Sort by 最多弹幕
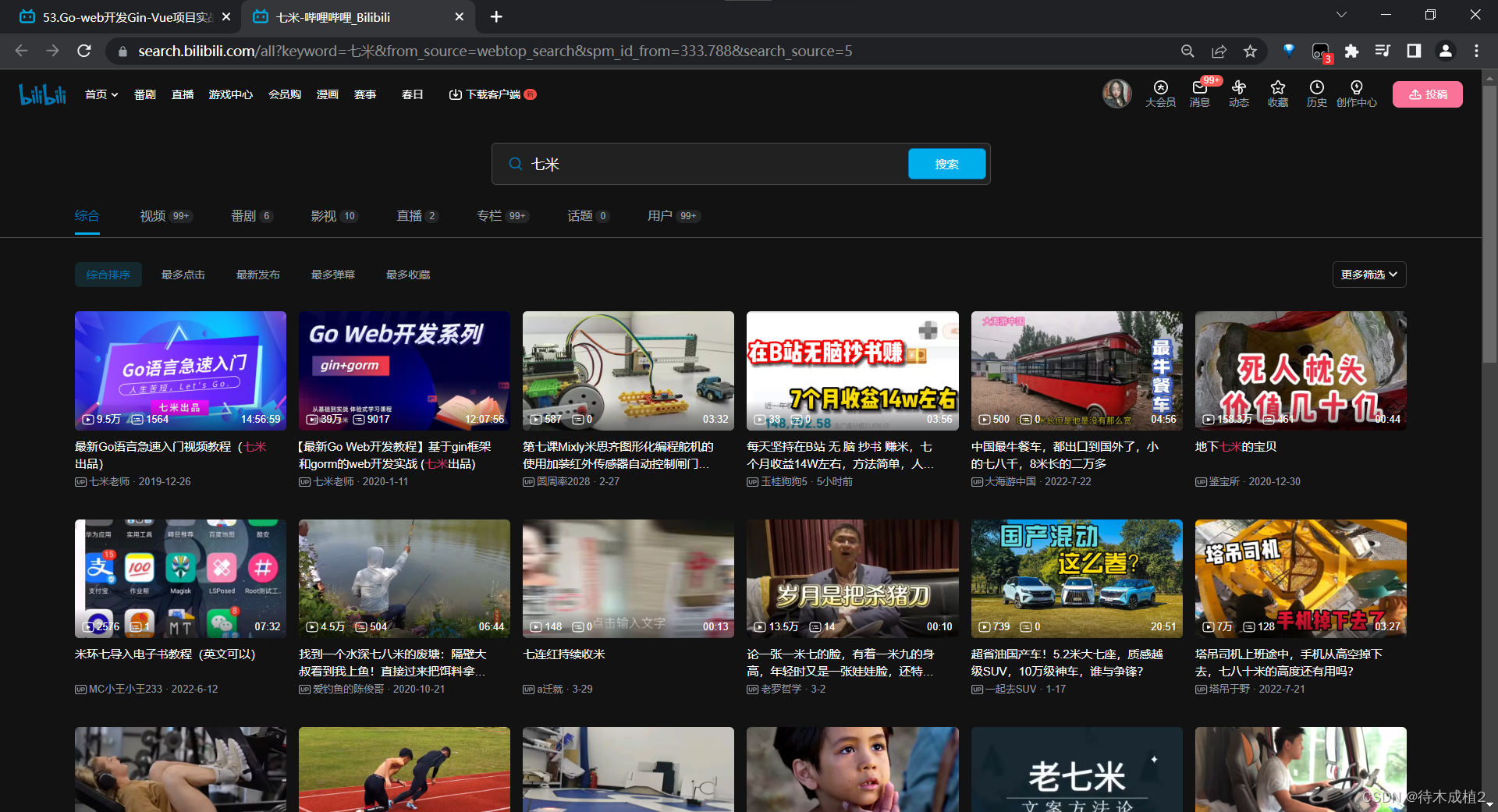The height and width of the screenshot is (812, 1498). [x=333, y=275]
